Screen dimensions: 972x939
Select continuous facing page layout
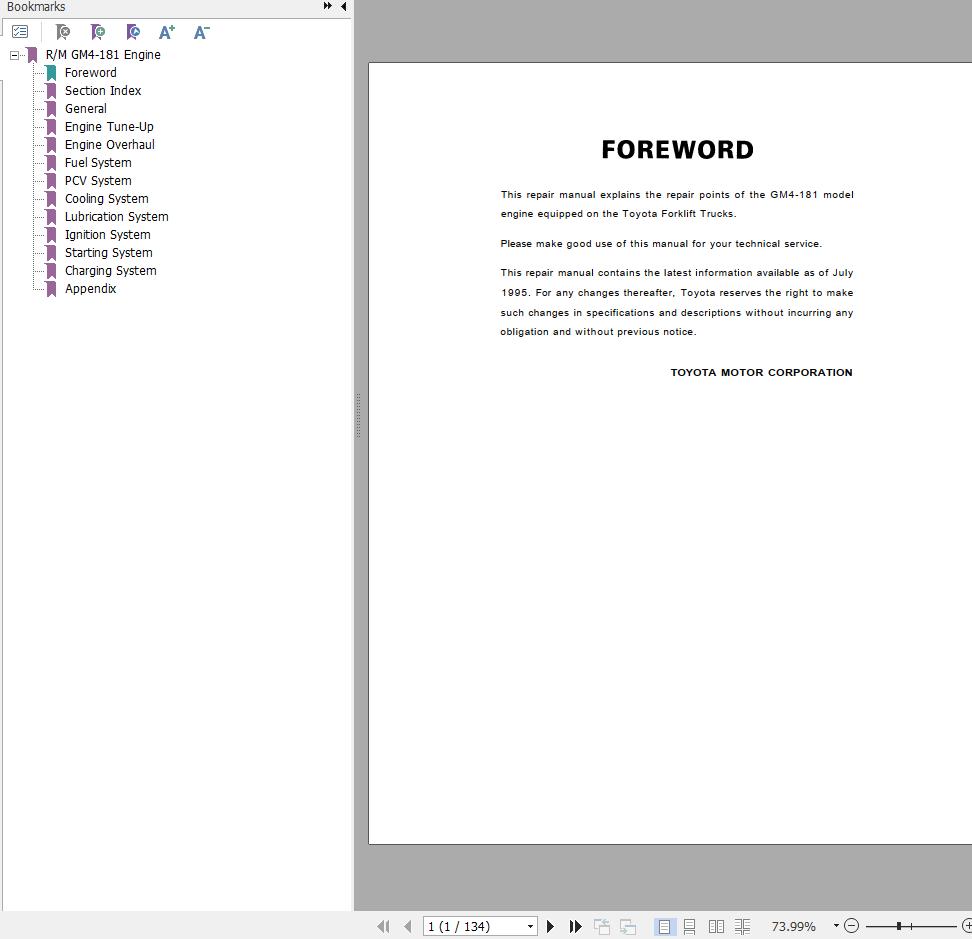pos(742,926)
